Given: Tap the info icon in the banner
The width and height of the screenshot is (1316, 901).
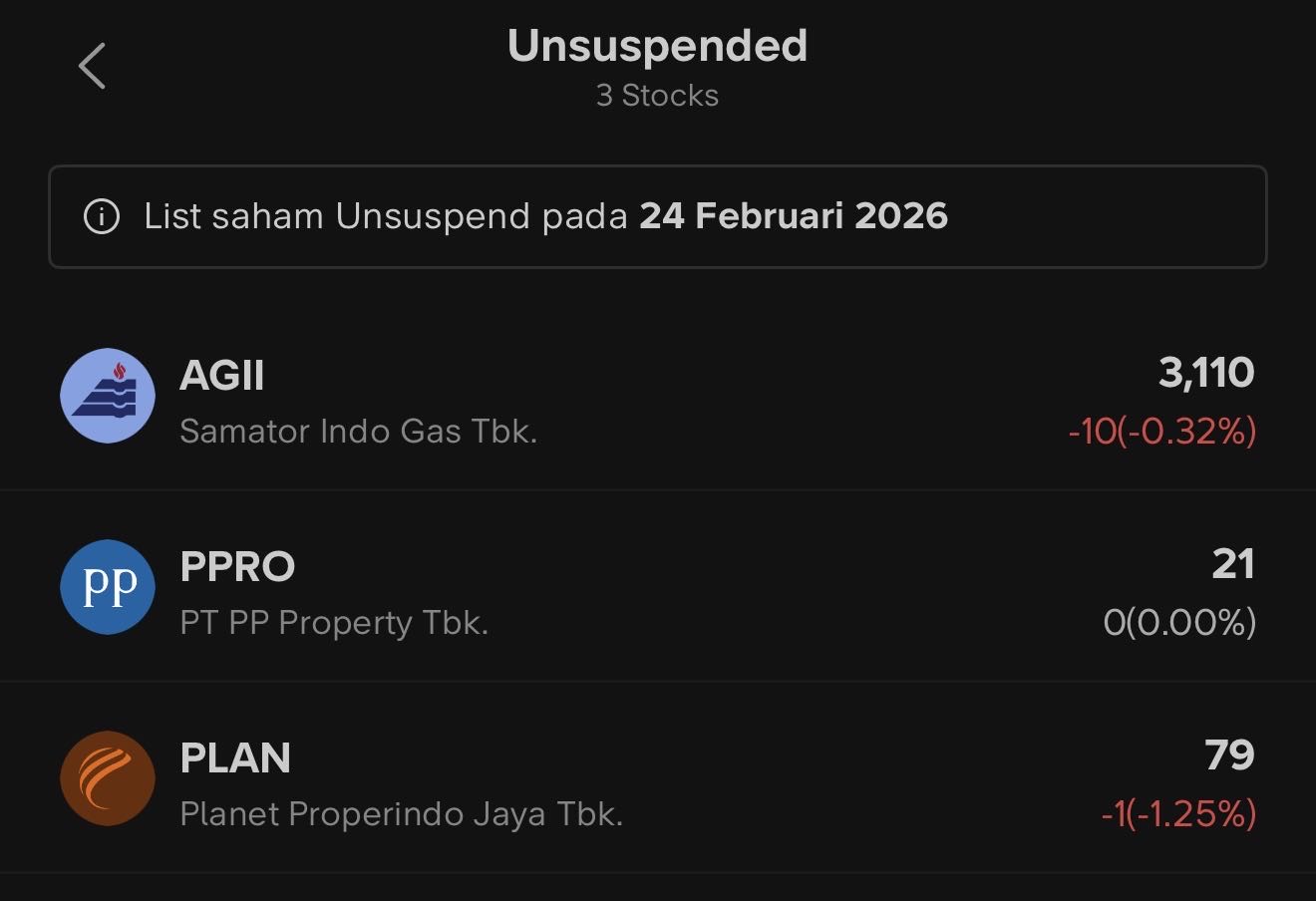Looking at the screenshot, I should [102, 216].
